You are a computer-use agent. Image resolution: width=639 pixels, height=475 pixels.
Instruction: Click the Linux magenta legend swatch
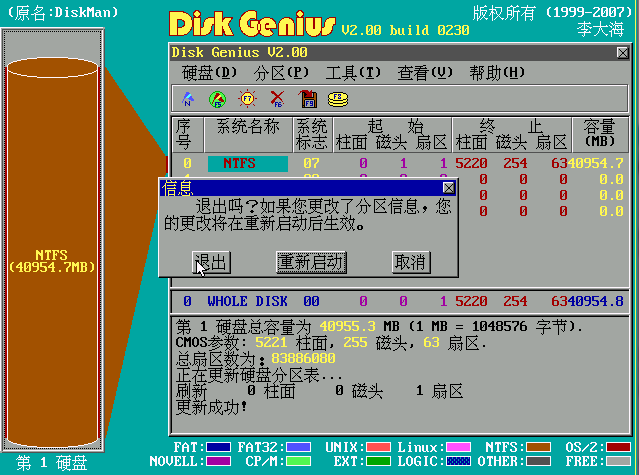pos(458,447)
